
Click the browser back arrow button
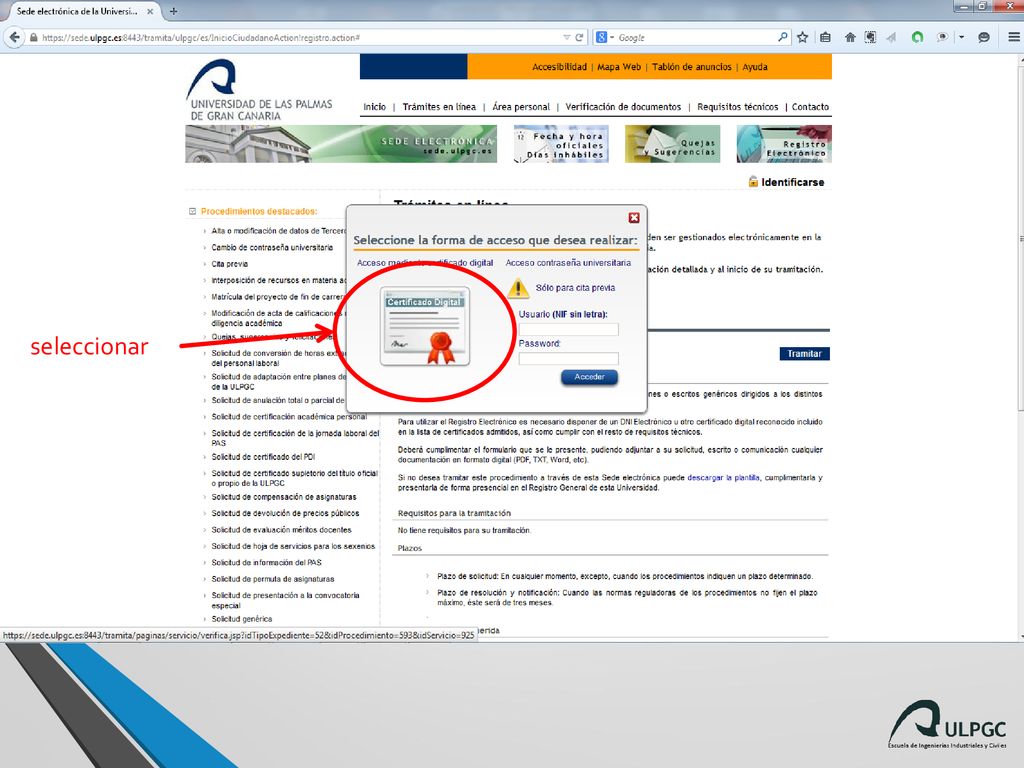(14, 37)
